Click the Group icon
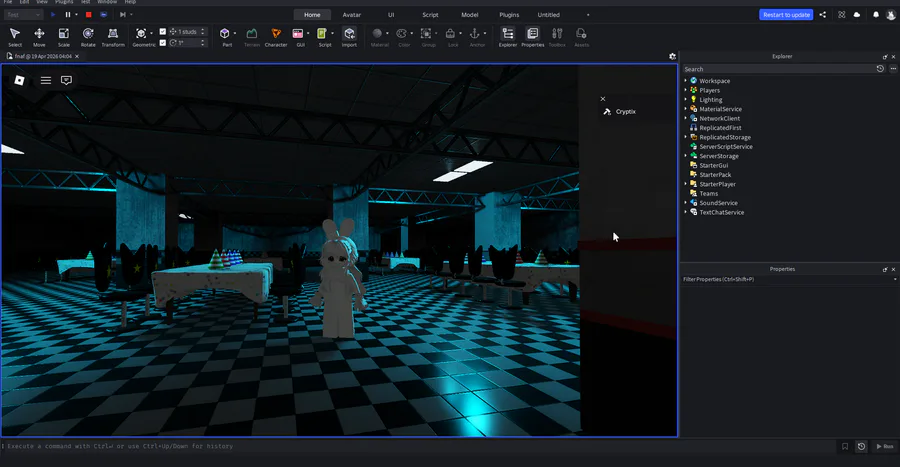 [x=426, y=33]
